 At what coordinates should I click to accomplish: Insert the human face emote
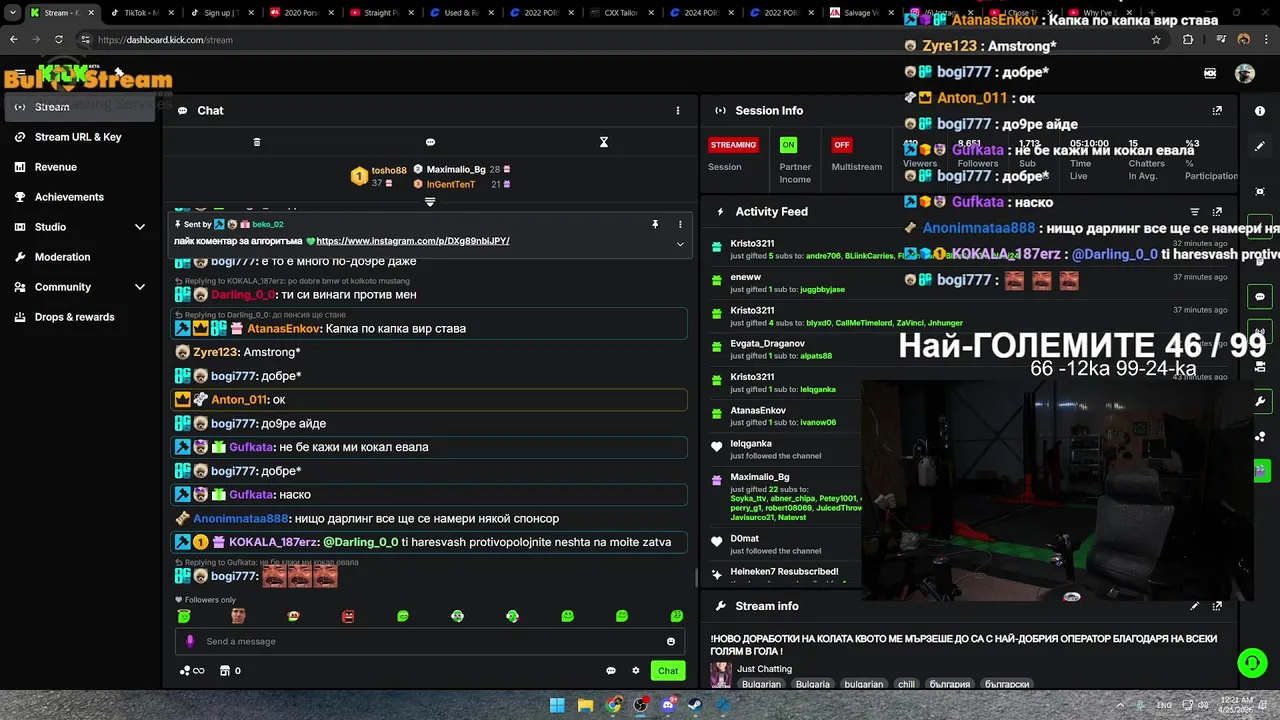point(238,616)
